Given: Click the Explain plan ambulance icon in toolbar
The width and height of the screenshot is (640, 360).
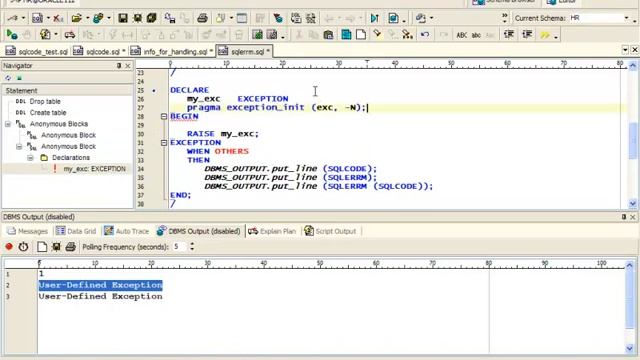Looking at the screenshot, I should [x=70, y=35].
